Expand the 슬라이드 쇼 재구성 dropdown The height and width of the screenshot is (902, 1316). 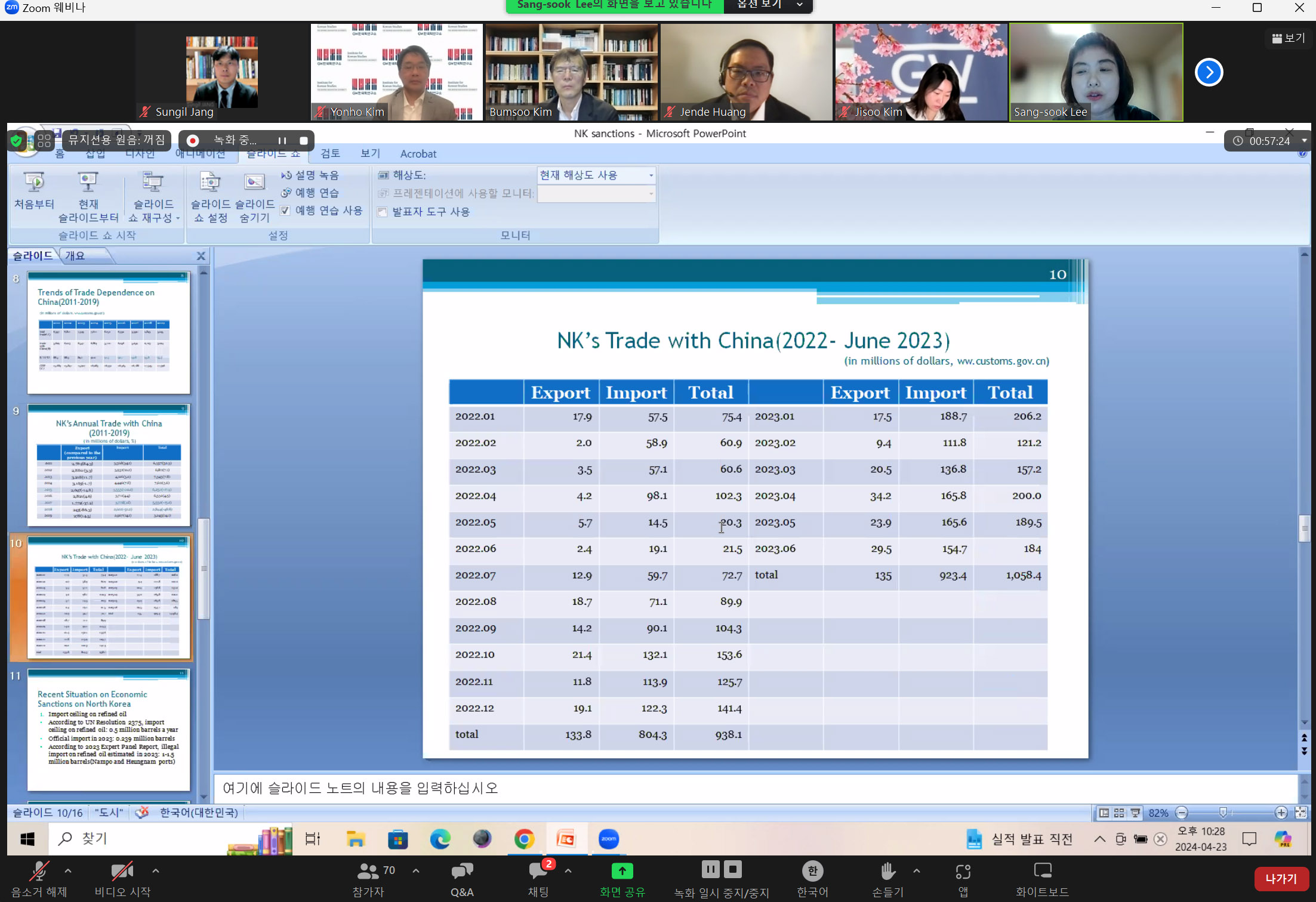[177, 218]
